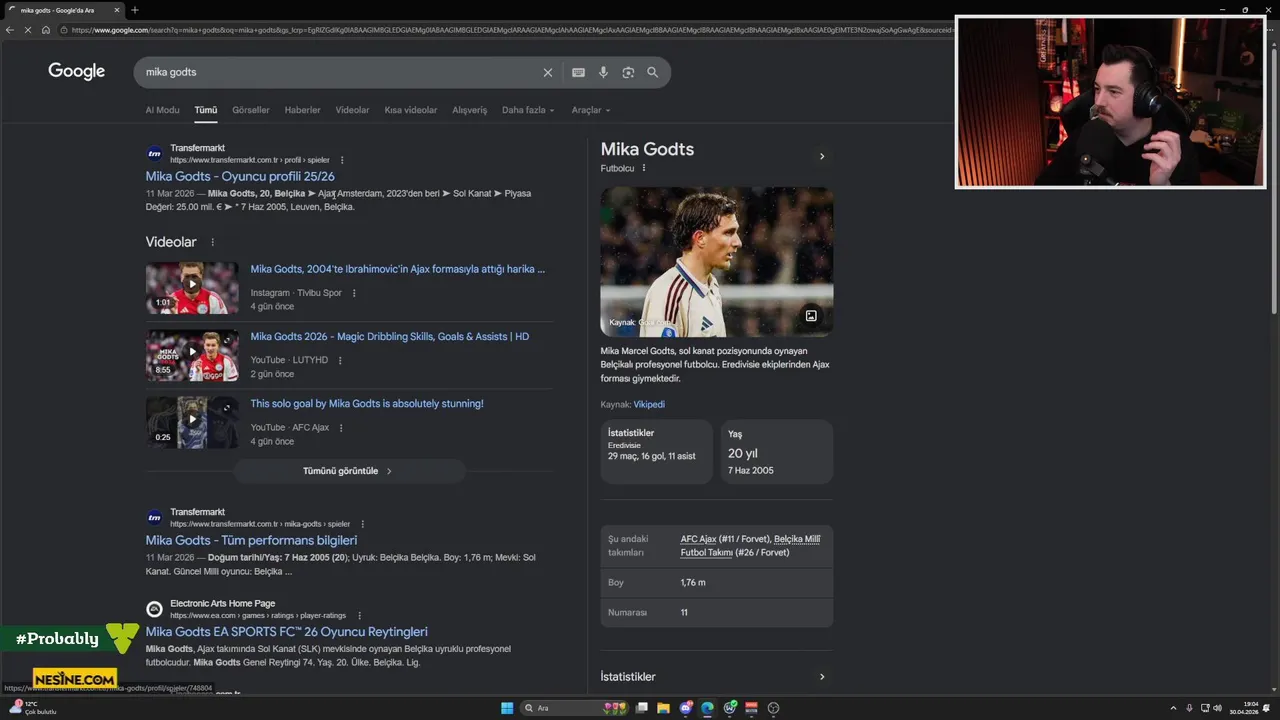Open the Vikipedi source link
The width and height of the screenshot is (1280, 720).
coord(649,404)
